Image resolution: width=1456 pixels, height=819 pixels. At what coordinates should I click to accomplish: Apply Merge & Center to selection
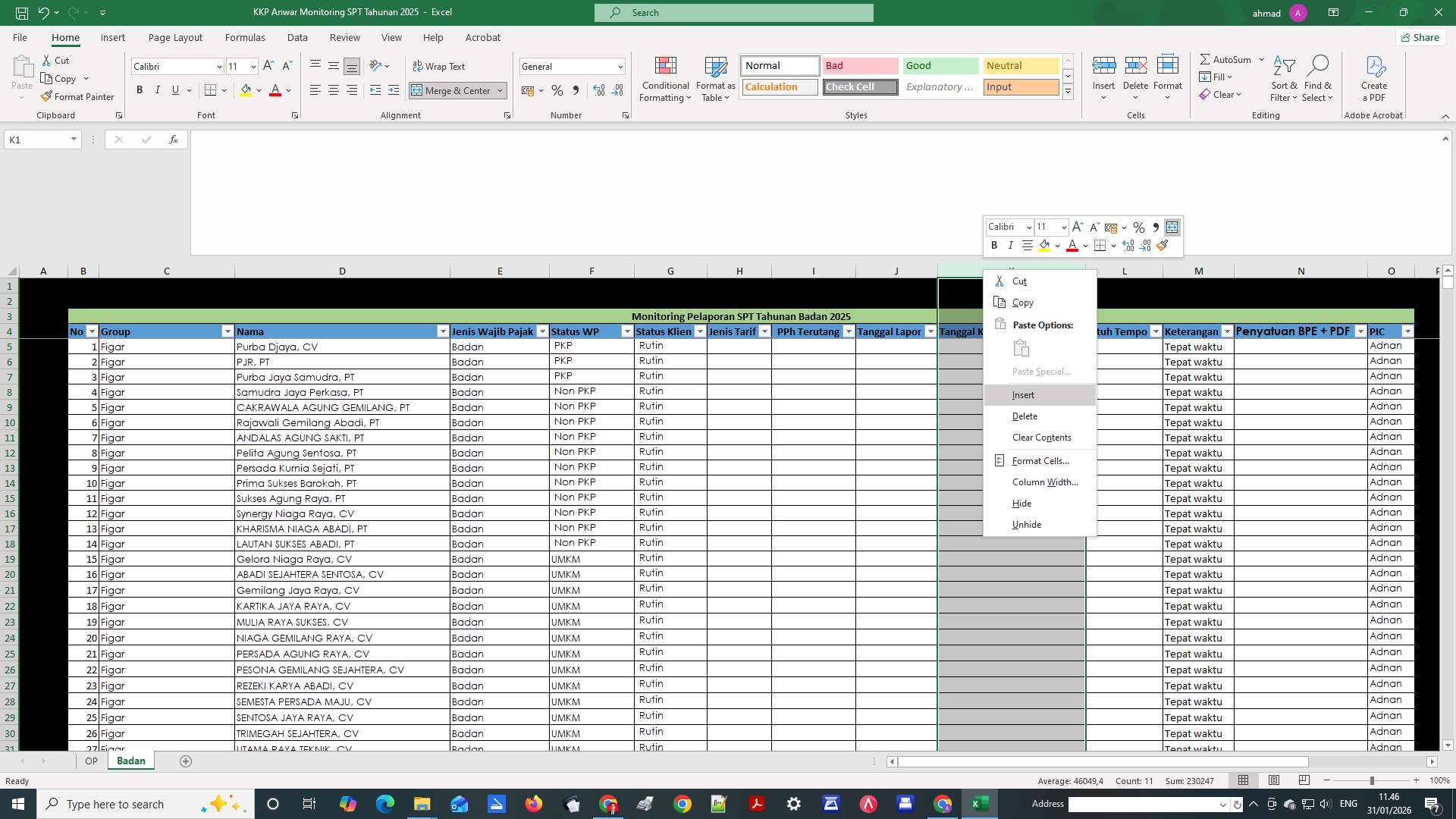453,90
